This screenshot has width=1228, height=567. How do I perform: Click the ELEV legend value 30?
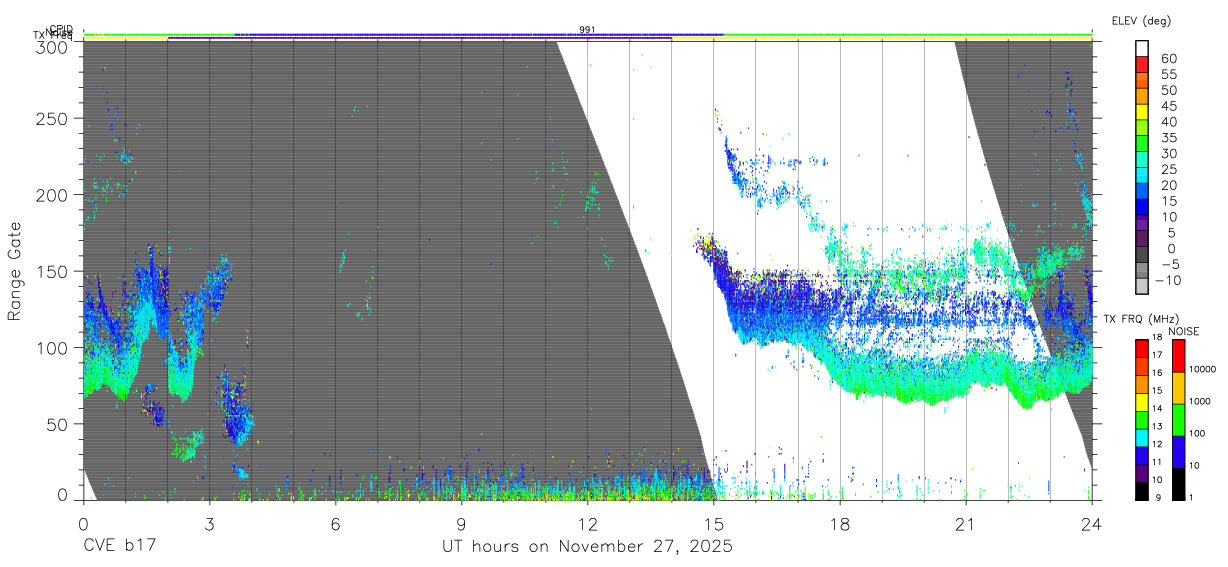[1168, 153]
